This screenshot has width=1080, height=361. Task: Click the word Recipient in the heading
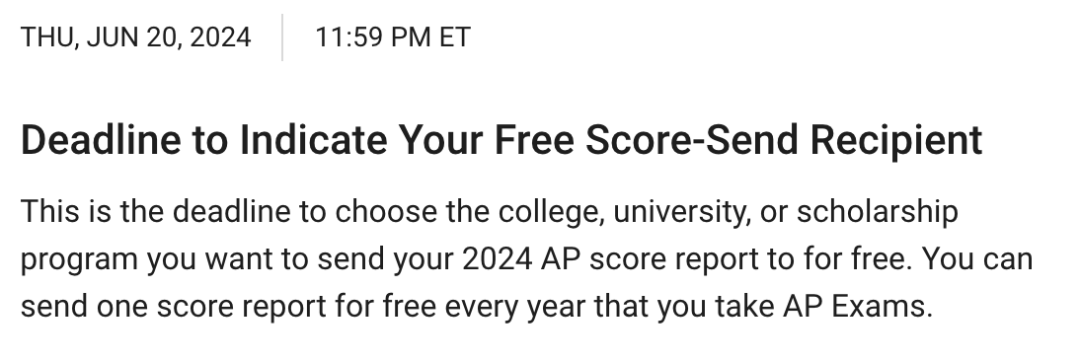(x=896, y=140)
